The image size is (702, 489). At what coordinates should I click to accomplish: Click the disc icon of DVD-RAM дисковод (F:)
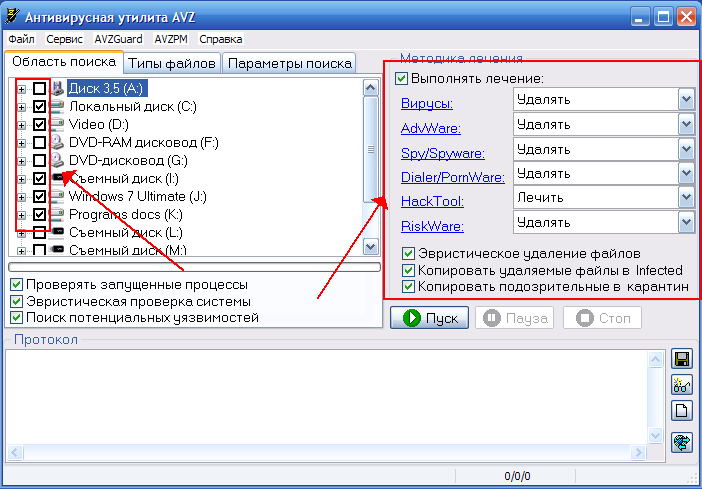point(57,142)
